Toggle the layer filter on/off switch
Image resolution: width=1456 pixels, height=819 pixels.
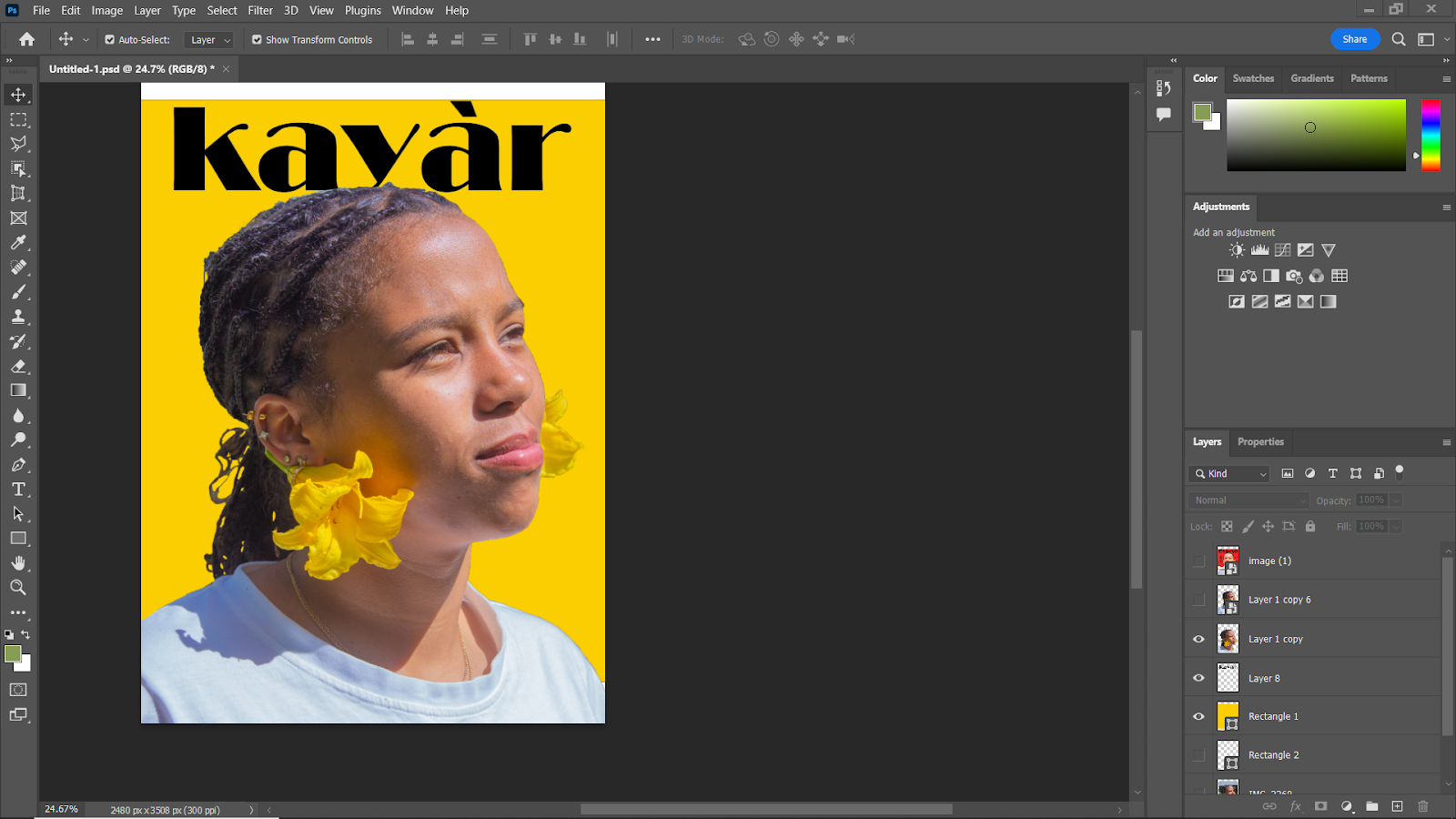(1400, 471)
